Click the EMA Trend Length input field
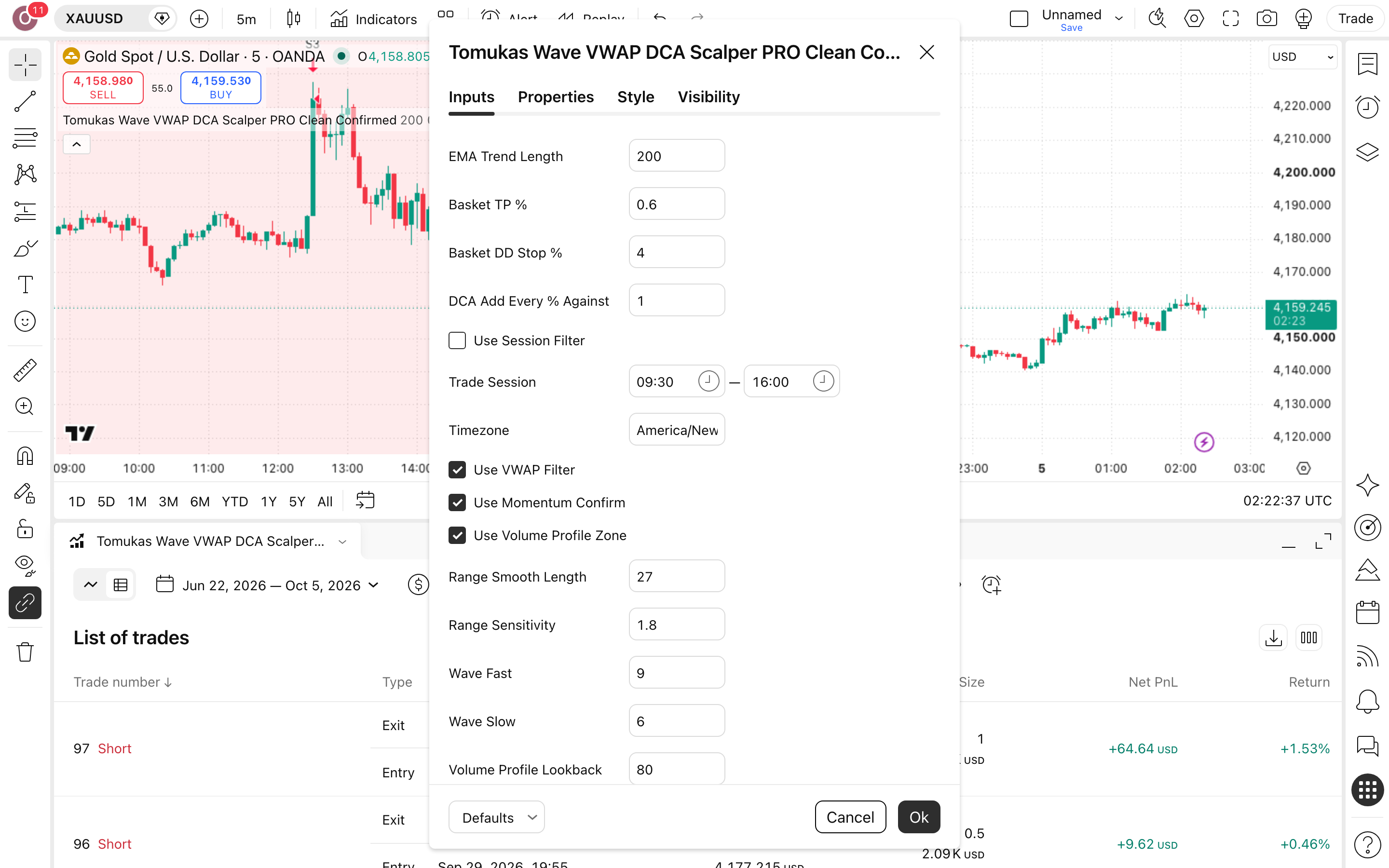The image size is (1389, 868). pyautogui.click(x=677, y=156)
